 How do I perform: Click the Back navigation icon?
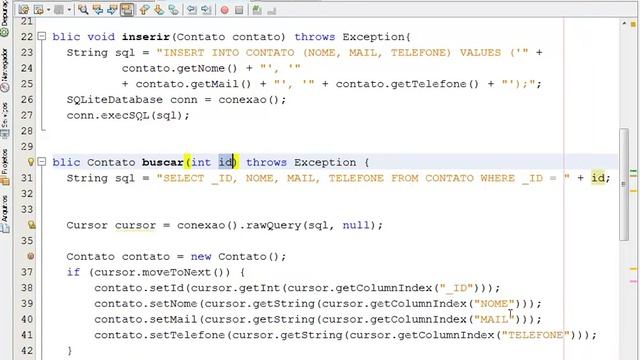pos(39,9)
